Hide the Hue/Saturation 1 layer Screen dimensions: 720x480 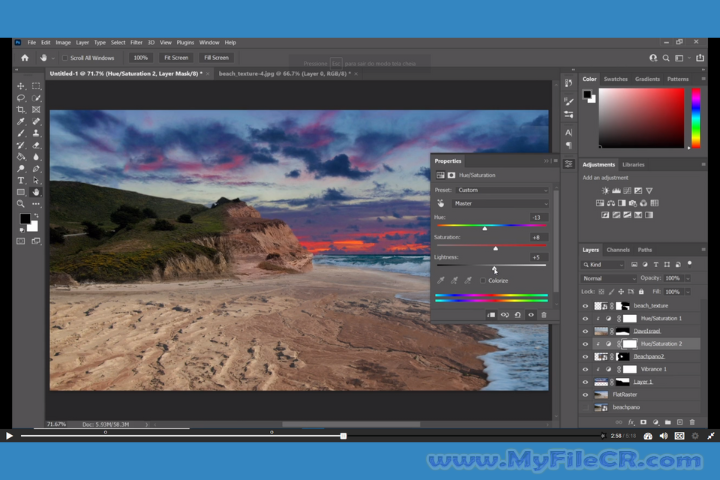pos(585,318)
